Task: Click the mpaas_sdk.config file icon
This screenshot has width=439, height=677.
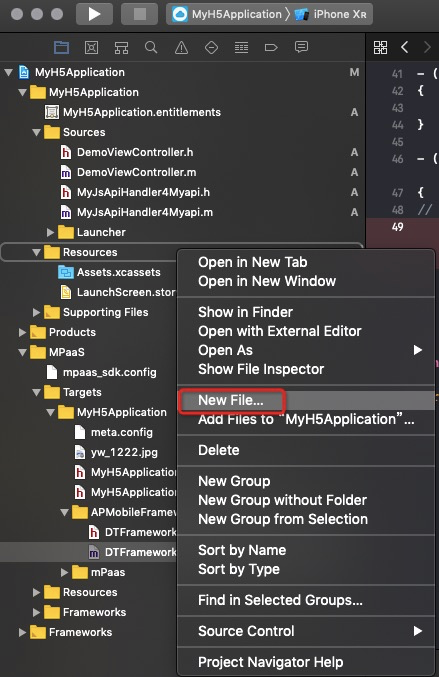Action: coord(52,372)
